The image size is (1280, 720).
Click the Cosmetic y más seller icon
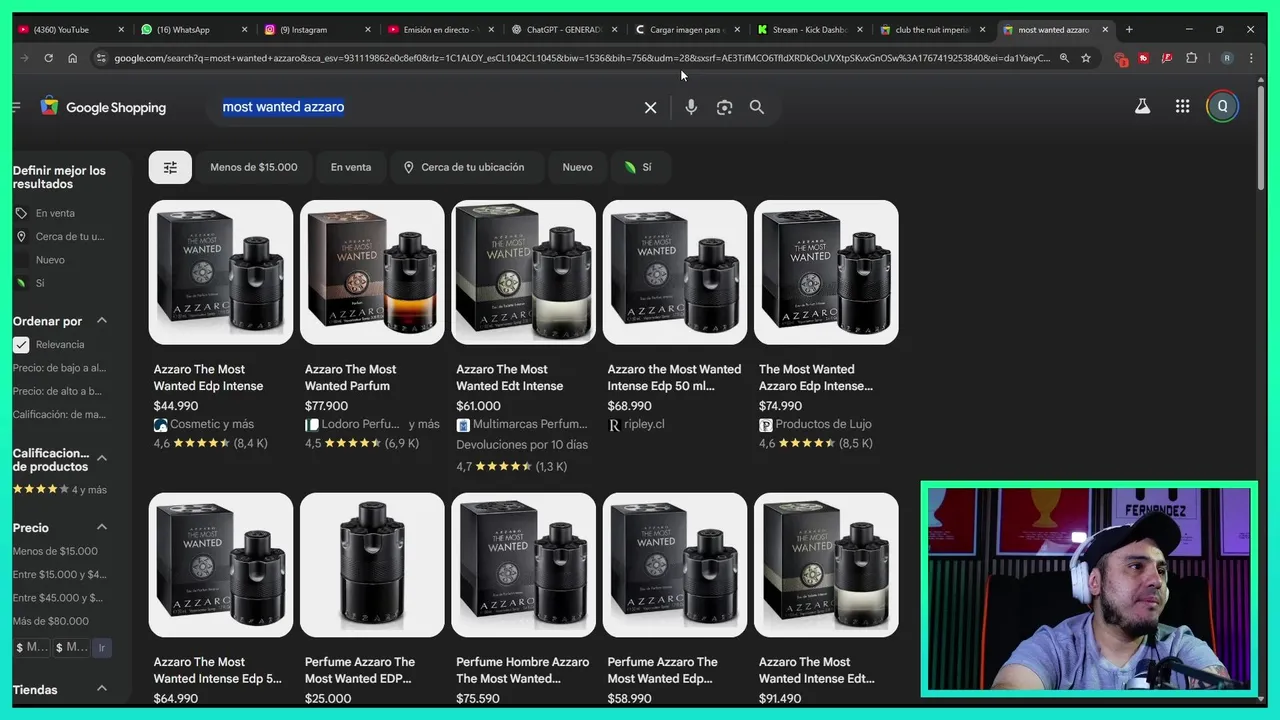(160, 424)
